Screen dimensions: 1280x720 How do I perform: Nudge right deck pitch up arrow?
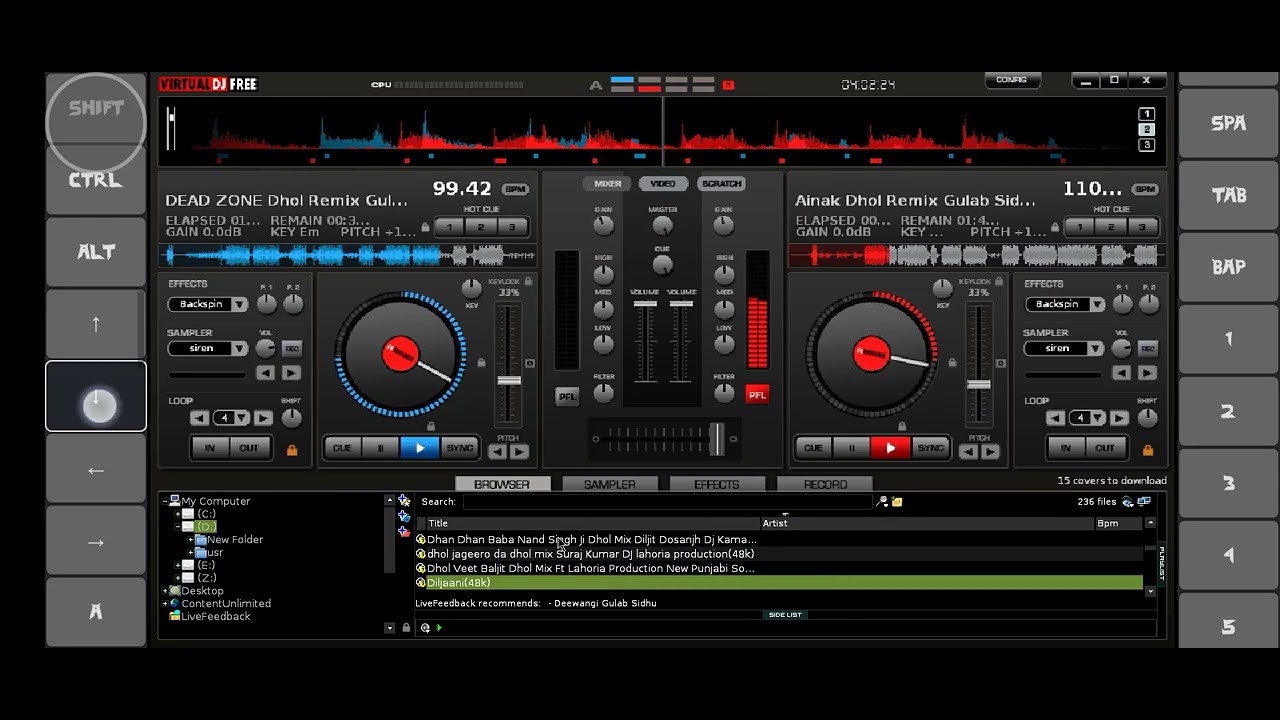click(x=989, y=451)
